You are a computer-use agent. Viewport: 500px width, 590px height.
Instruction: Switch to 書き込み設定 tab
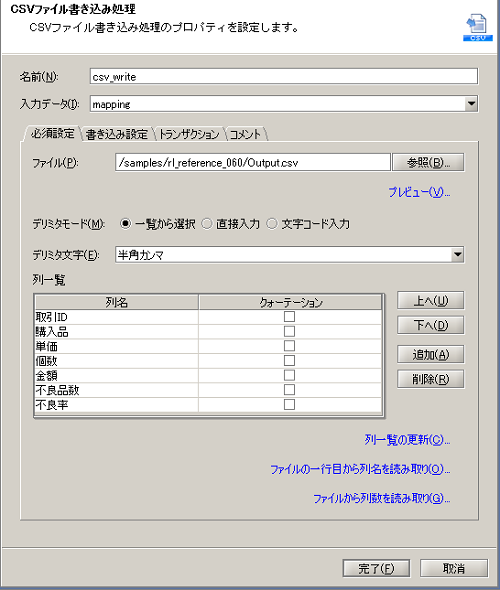click(x=117, y=134)
